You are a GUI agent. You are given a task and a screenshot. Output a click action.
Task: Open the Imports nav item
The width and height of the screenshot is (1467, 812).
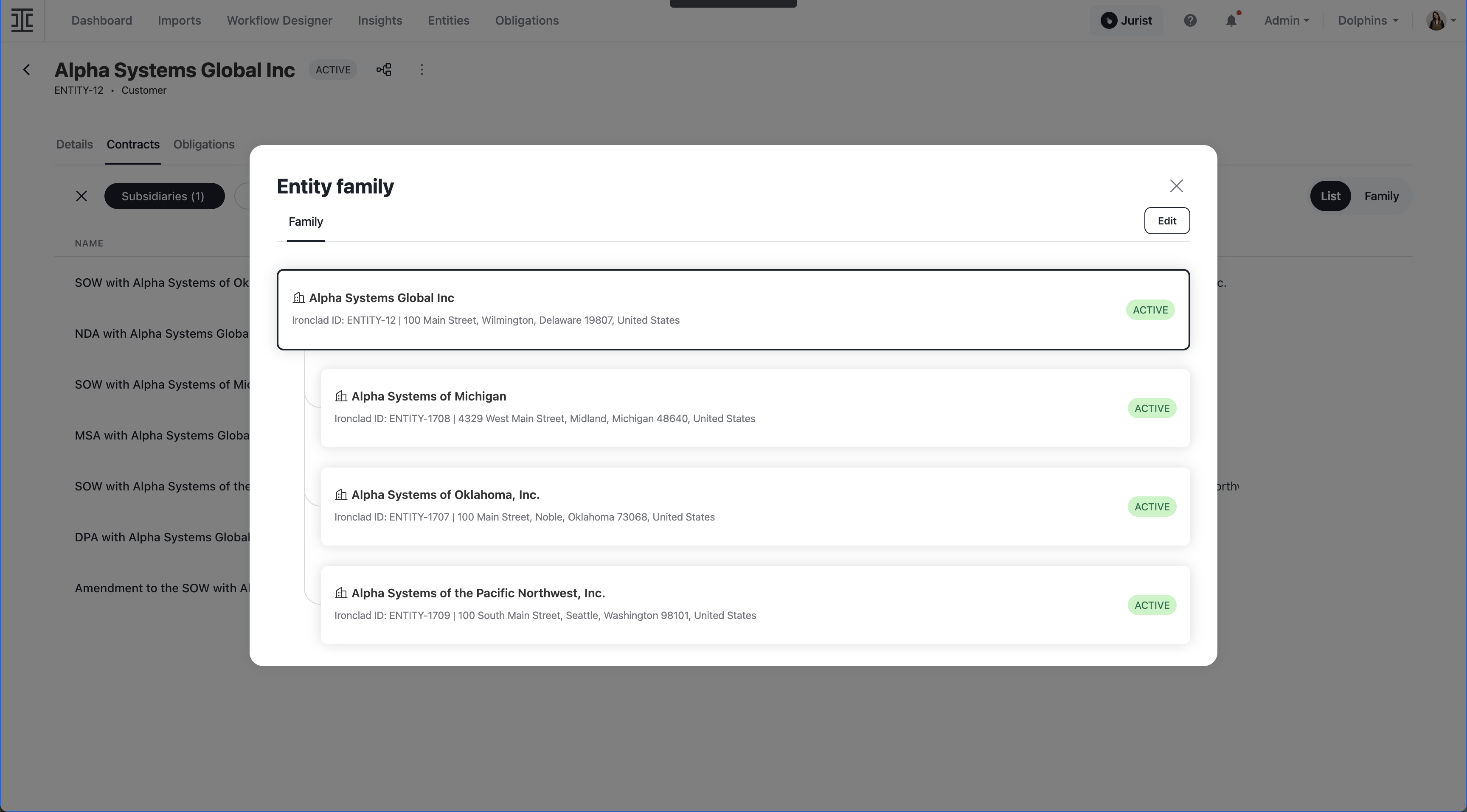[x=179, y=20]
